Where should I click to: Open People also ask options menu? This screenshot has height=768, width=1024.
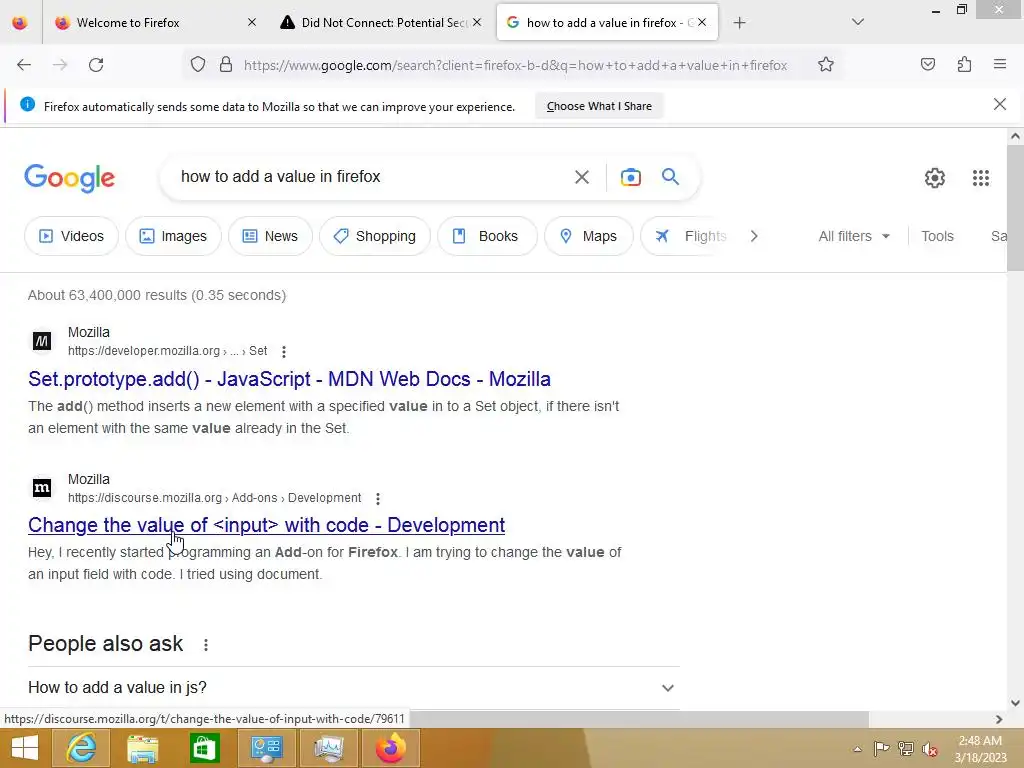(206, 645)
